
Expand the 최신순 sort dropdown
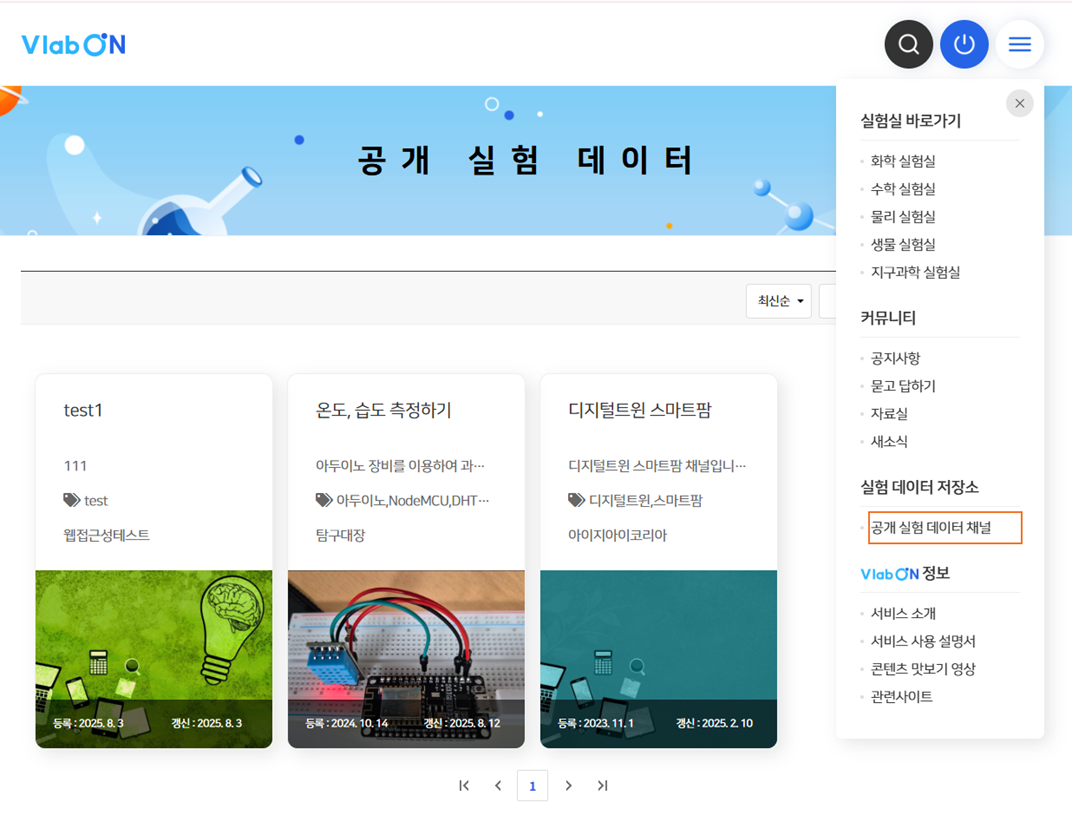[778, 301]
